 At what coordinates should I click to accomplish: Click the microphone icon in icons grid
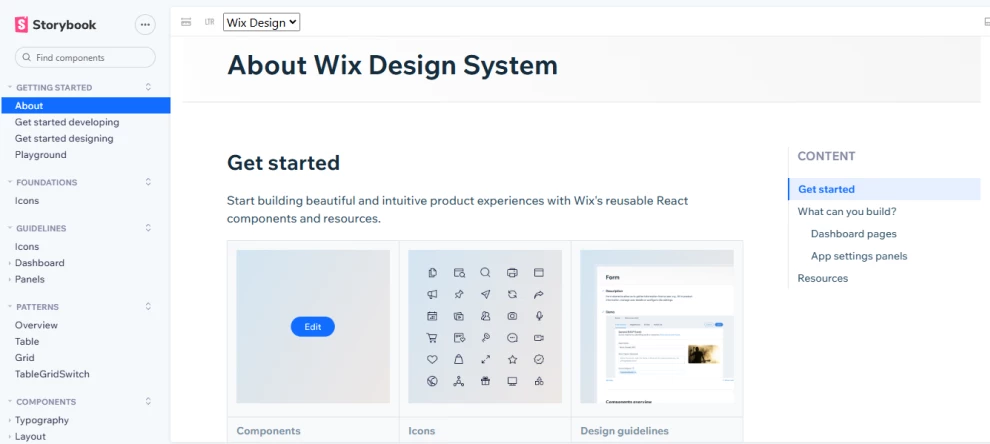[539, 316]
